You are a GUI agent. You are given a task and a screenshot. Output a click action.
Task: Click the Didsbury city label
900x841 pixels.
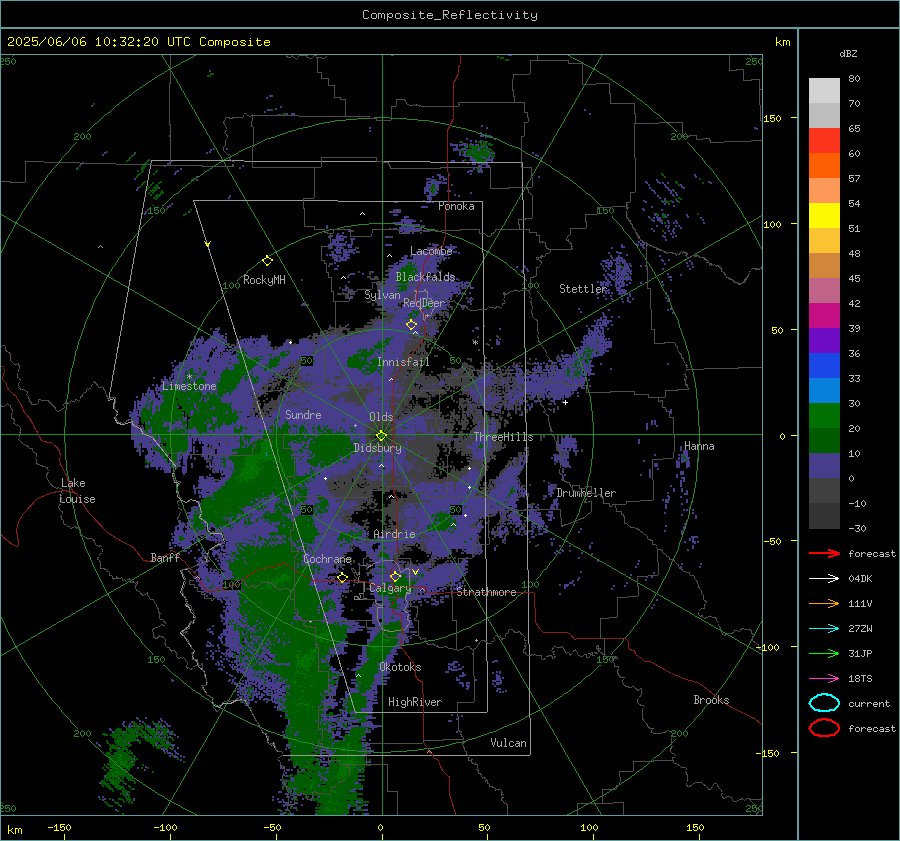[x=378, y=448]
